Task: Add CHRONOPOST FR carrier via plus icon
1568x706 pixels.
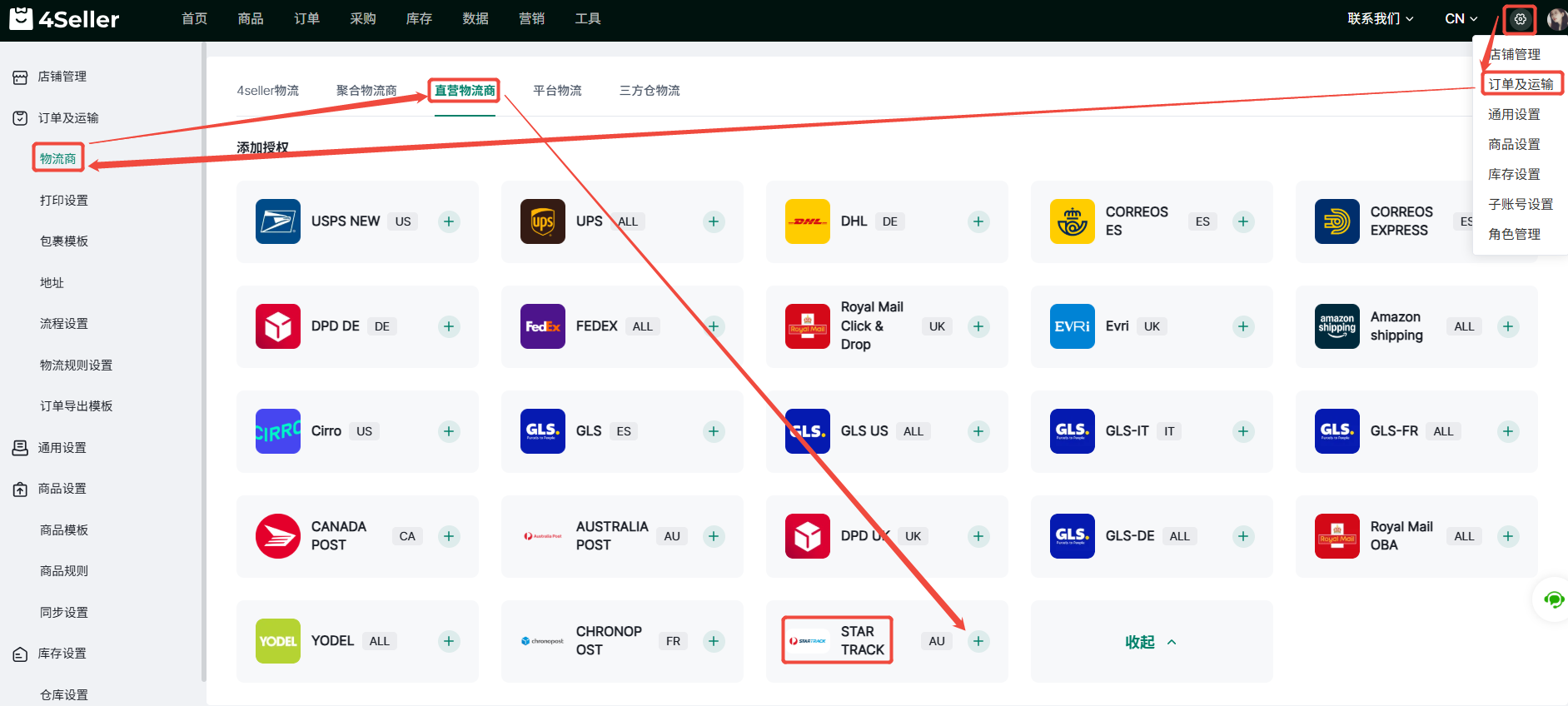Action: click(714, 641)
